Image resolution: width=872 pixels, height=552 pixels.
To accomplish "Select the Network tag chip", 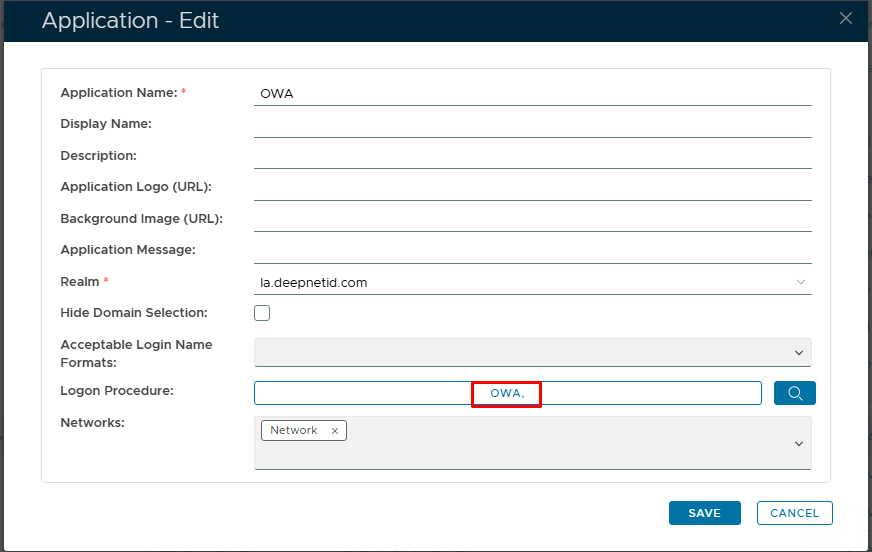I will (x=294, y=431).
